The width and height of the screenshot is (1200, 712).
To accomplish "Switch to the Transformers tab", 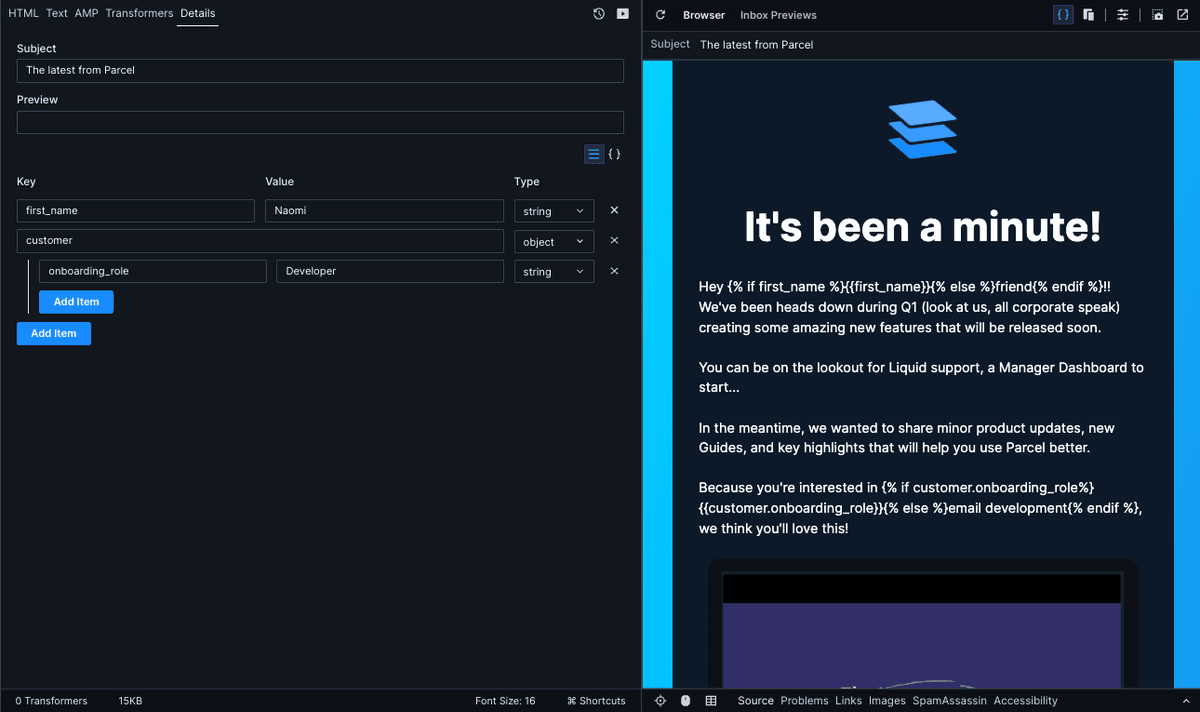I will click(139, 13).
